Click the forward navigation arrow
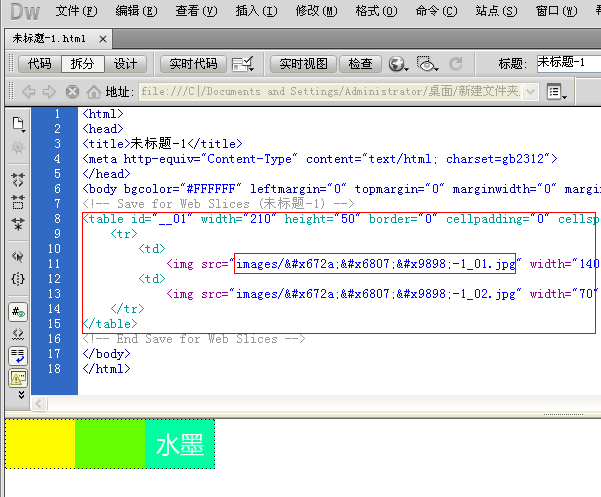 49,92
